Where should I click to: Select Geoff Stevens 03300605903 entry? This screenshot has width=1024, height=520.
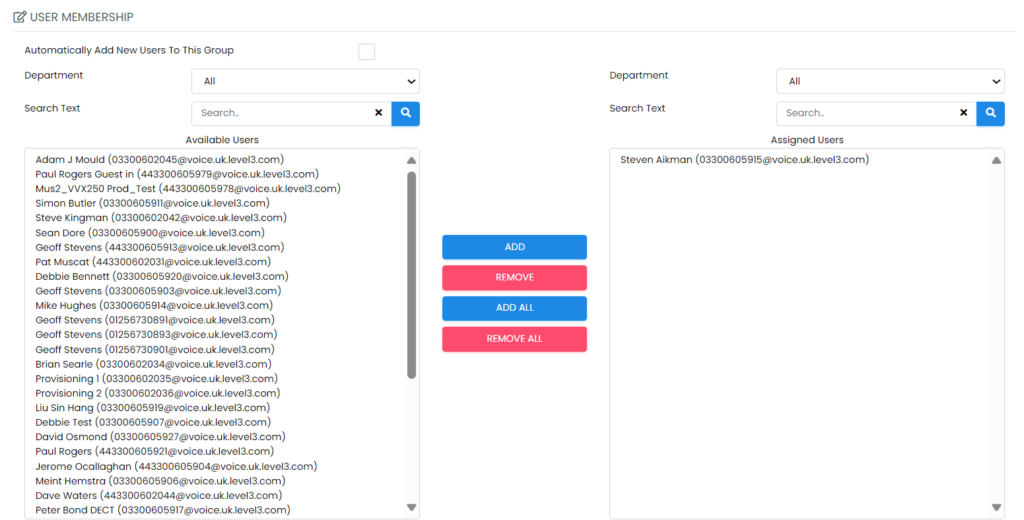pyautogui.click(x=158, y=291)
